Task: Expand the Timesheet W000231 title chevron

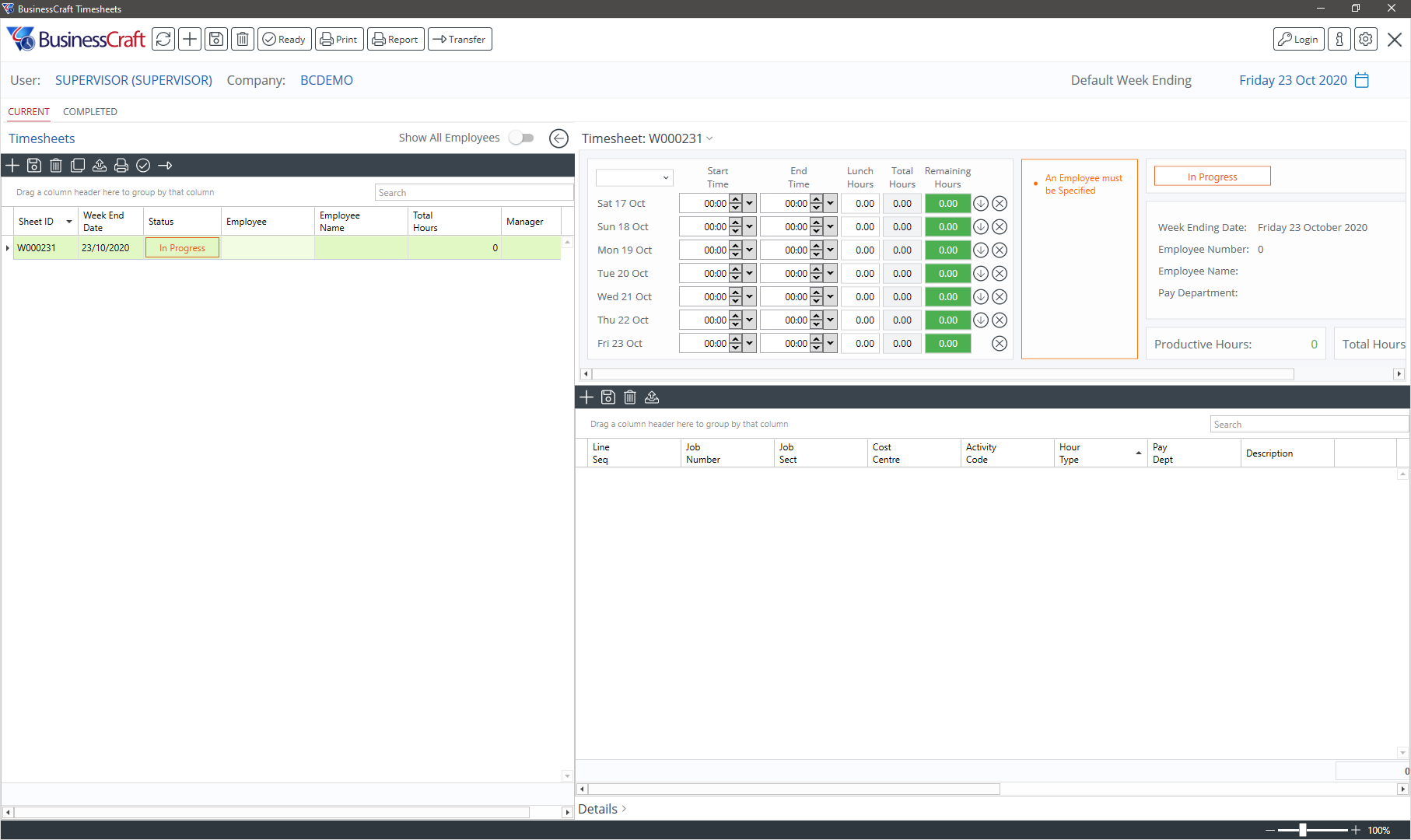Action: (709, 138)
